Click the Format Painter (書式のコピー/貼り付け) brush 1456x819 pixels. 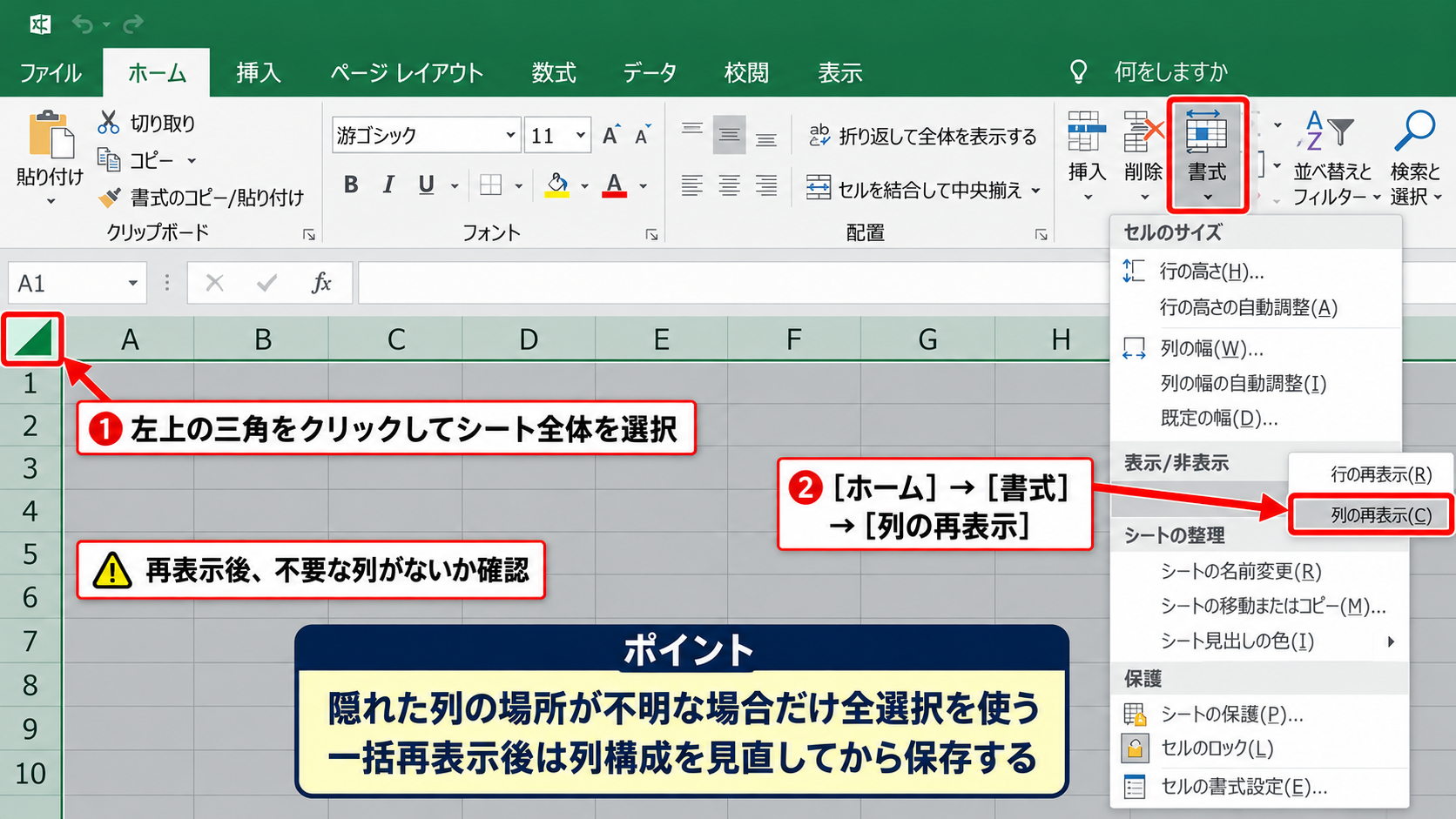[x=110, y=198]
